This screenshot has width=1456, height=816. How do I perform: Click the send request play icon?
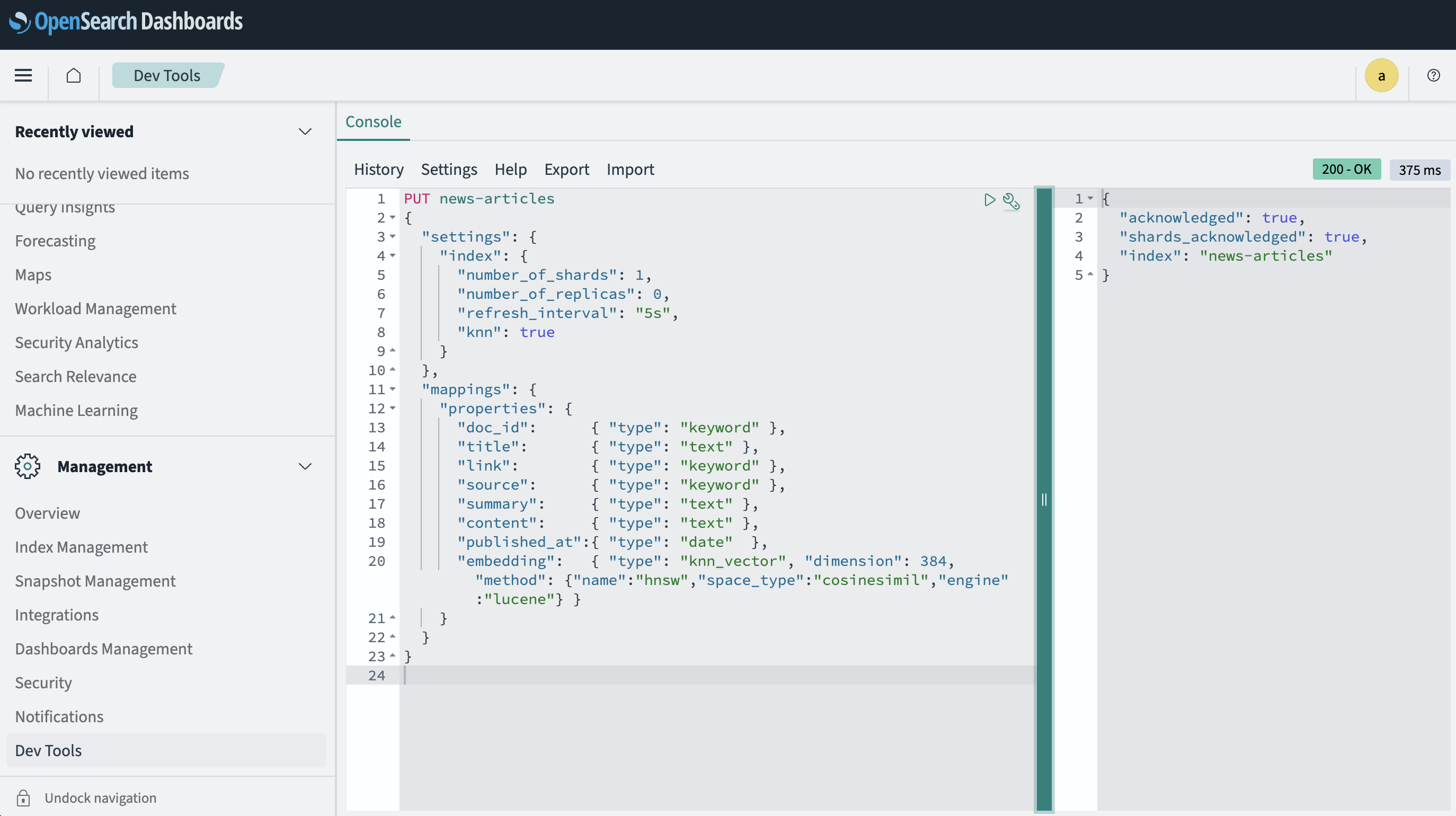pos(989,199)
